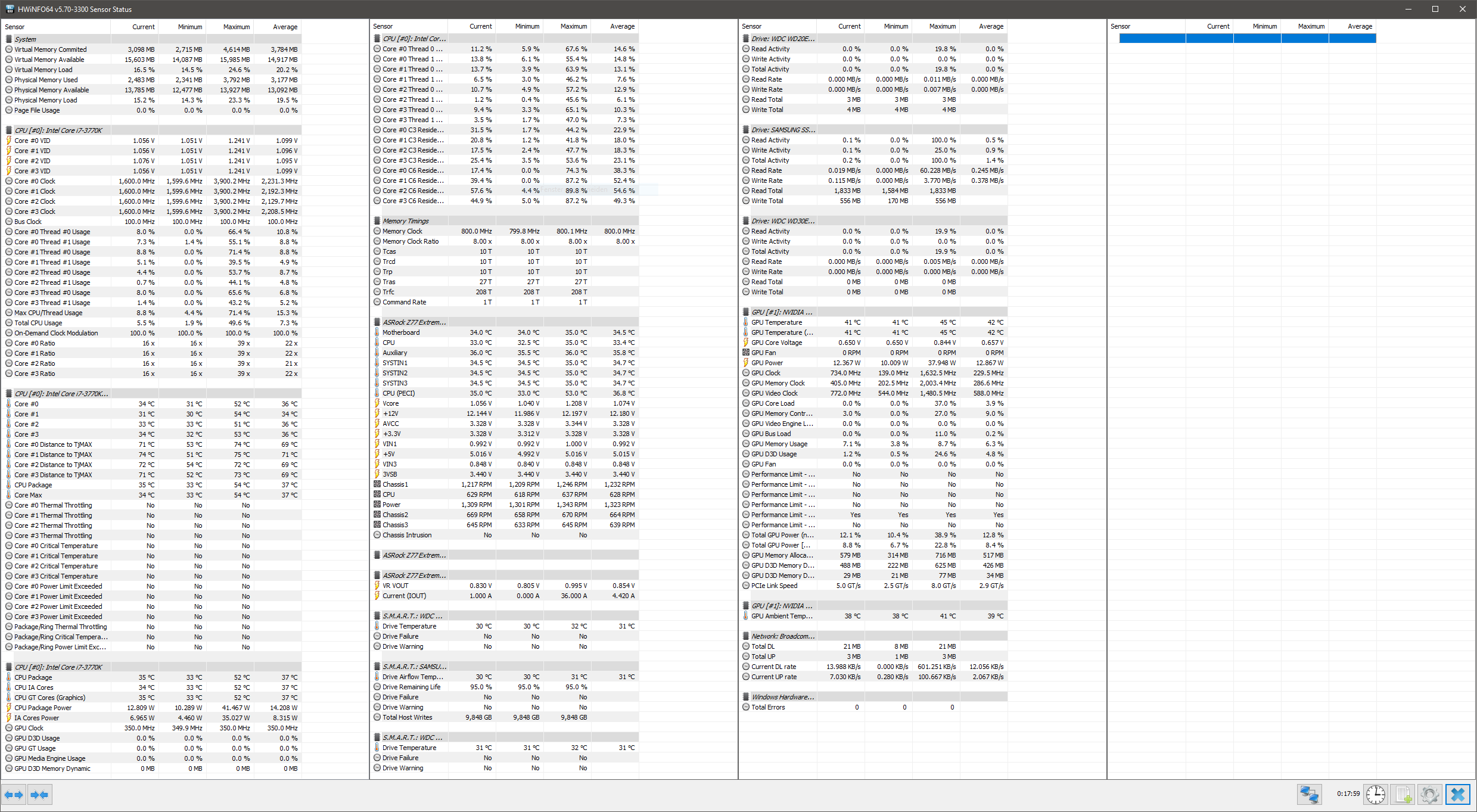Screen dimensions: 1477x812
Task: Reset min/max values with clock icon
Action: (x=1375, y=794)
